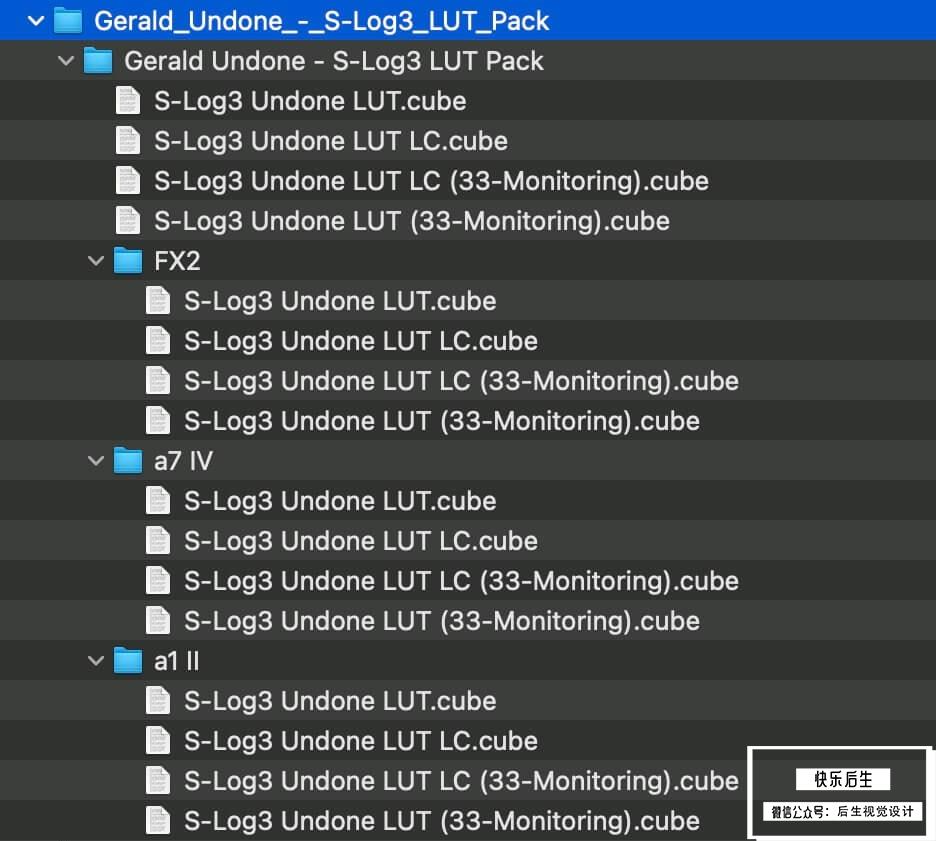This screenshot has width=936, height=841.
Task: Click file icon of top-level S-Log3 Undone LUT.cube
Action: click(128, 100)
